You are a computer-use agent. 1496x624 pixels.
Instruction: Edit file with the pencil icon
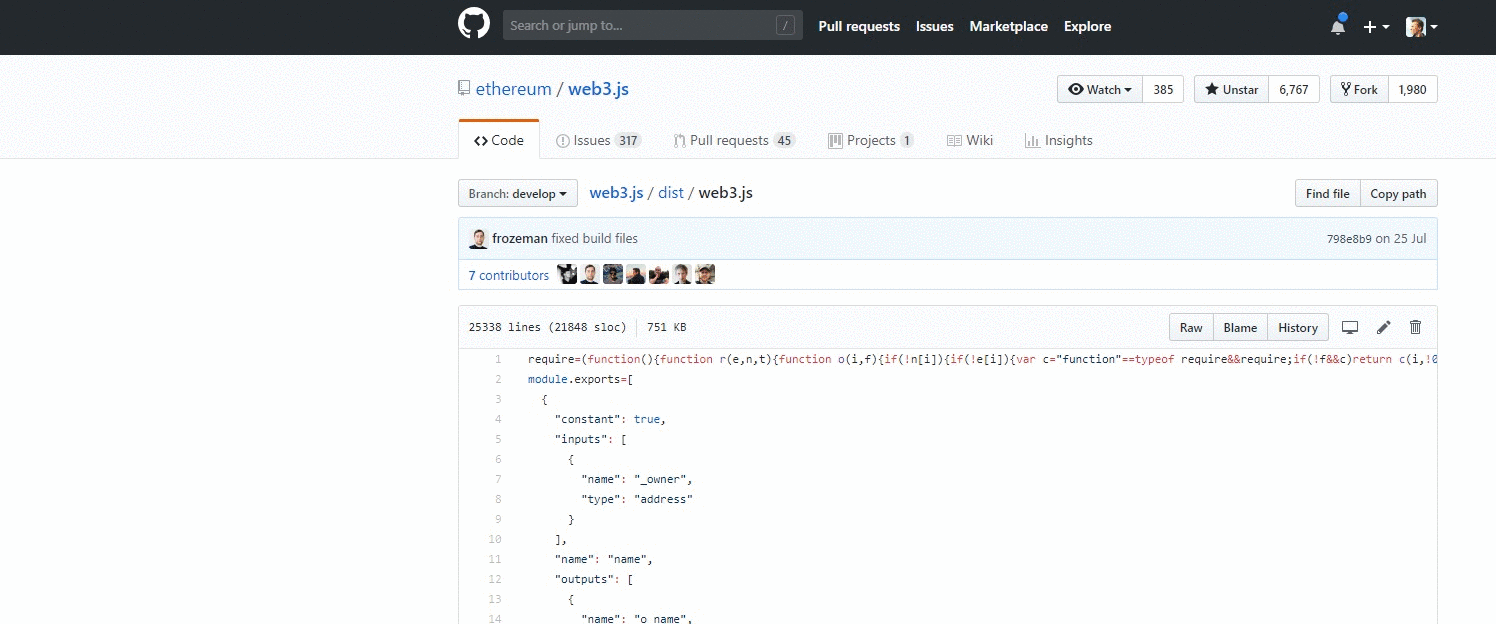click(x=1384, y=327)
